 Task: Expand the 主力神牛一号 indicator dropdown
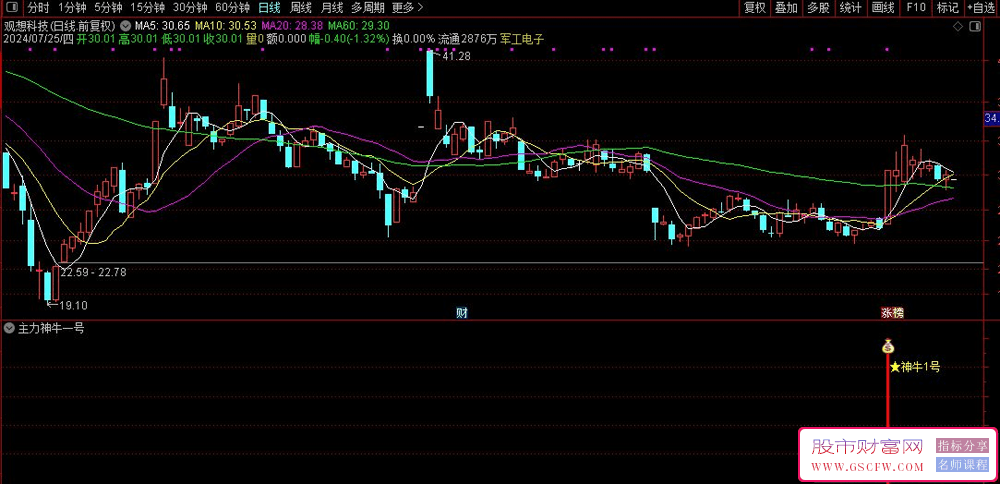point(9,329)
